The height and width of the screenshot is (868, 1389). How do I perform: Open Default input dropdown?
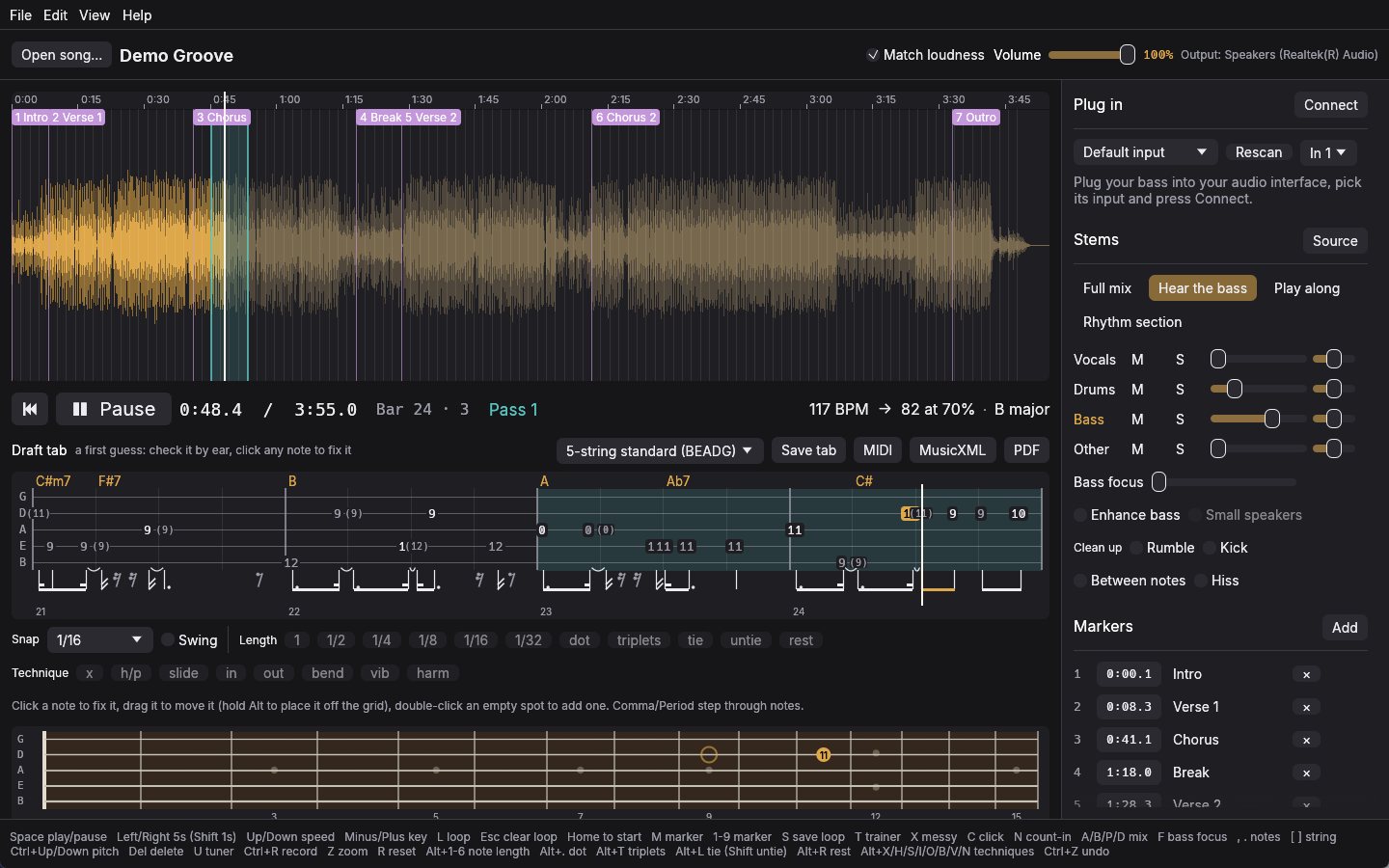point(1145,152)
